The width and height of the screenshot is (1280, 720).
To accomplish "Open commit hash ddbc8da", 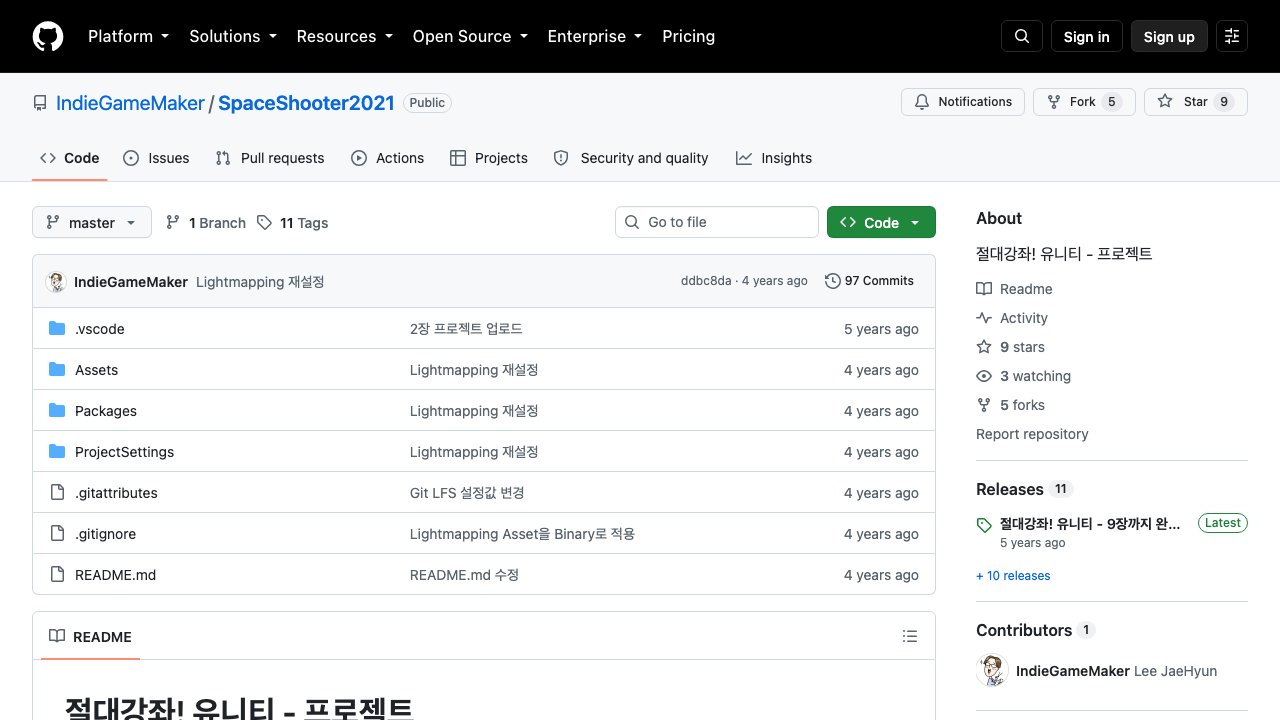I will tap(706, 281).
